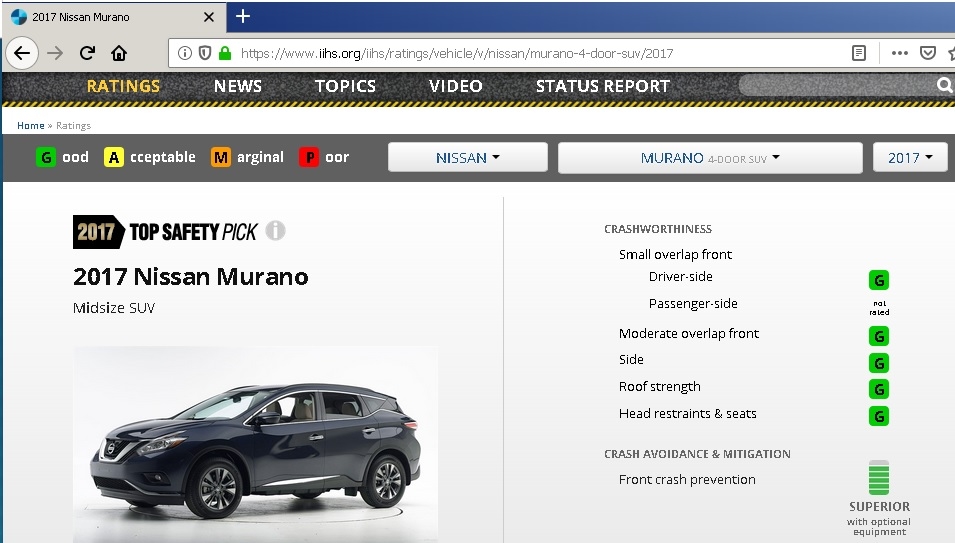This screenshot has height=543, width=955.
Task: Open the TOPICS menu
Action: click(345, 86)
